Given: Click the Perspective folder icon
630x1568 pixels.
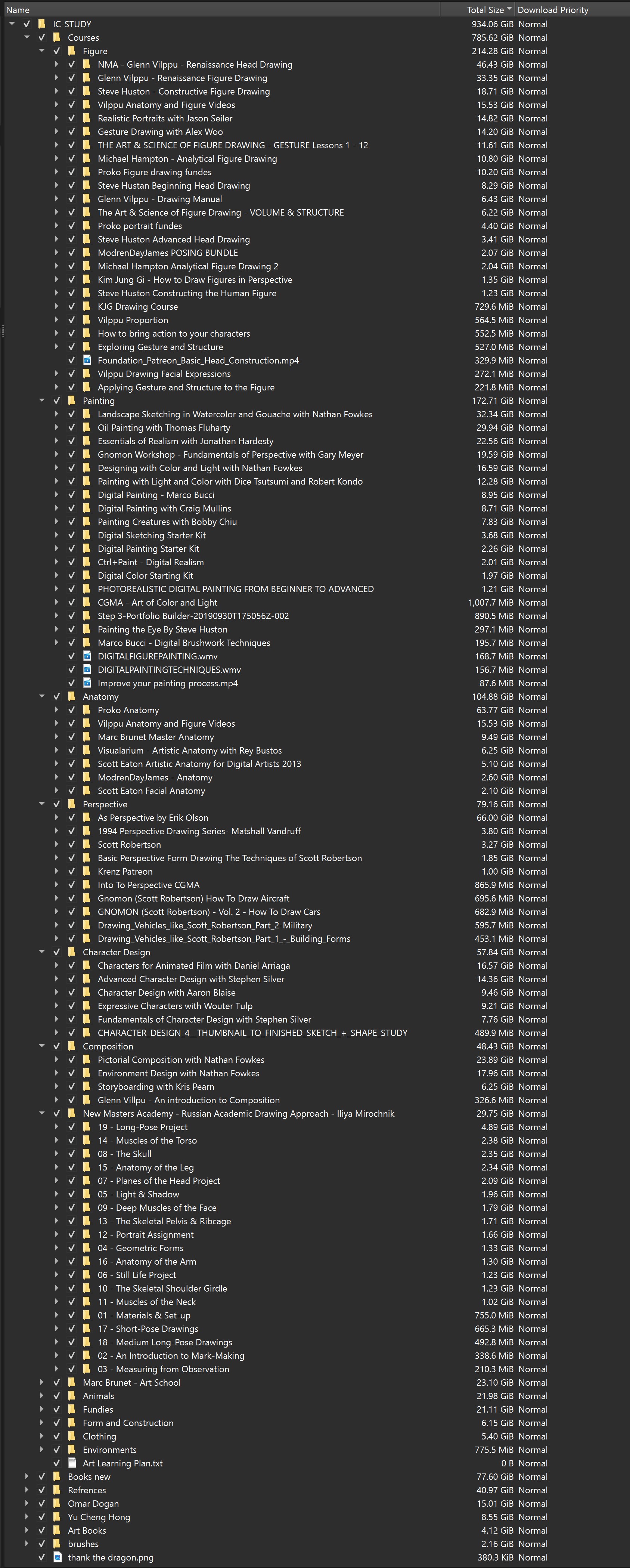Looking at the screenshot, I should tap(72, 804).
